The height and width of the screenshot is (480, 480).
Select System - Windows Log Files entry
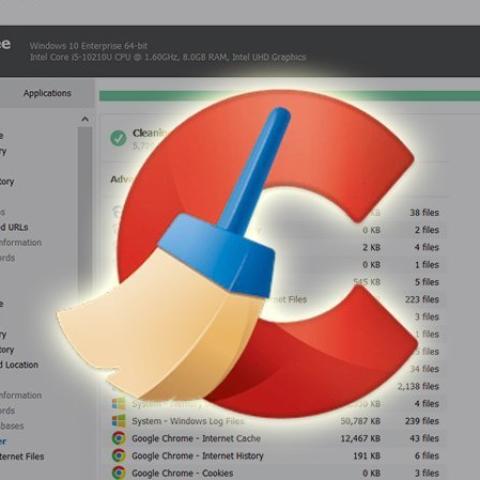tap(275, 421)
